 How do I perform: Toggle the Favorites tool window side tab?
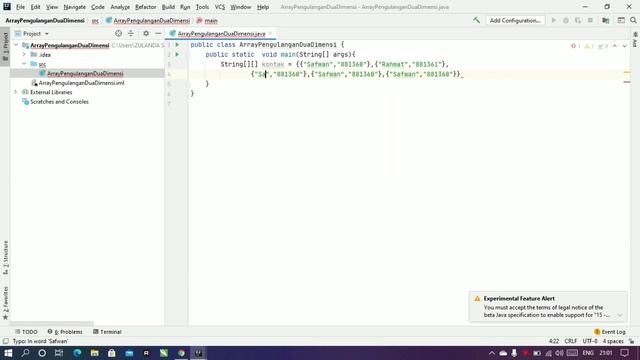pyautogui.click(x=5, y=302)
